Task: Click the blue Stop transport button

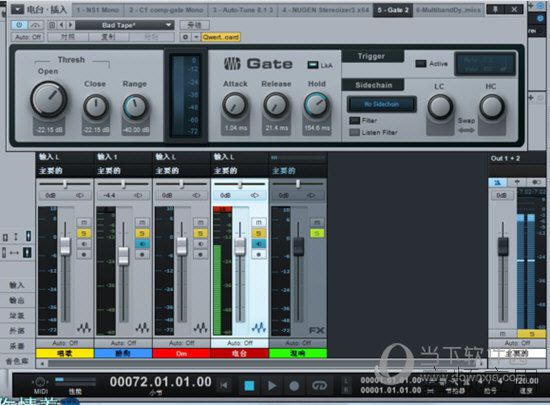Action: pyautogui.click(x=249, y=386)
